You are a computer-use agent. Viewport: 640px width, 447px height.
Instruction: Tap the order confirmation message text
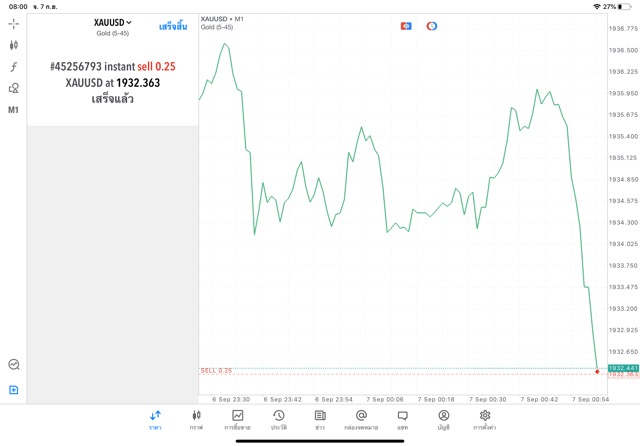pos(112,82)
